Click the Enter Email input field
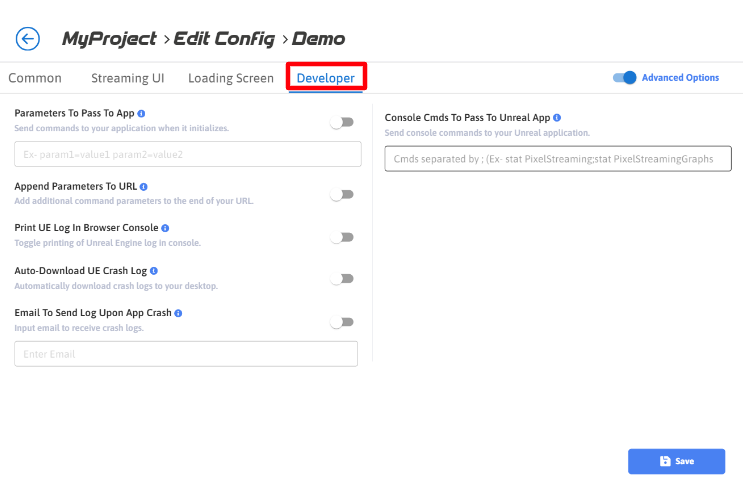Image resolution: width=747 pixels, height=493 pixels. click(x=186, y=354)
